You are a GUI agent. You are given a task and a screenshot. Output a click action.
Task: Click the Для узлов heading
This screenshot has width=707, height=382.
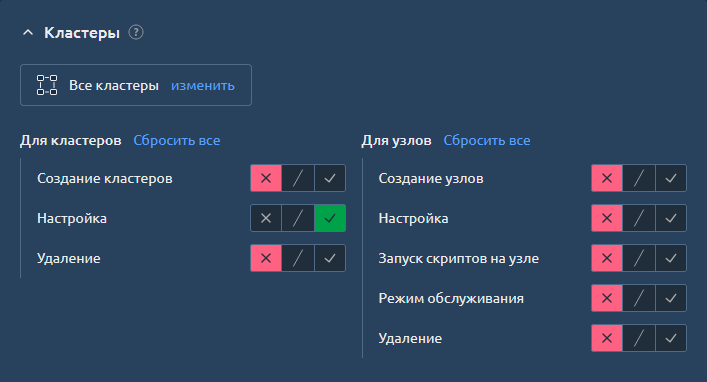tap(396, 140)
